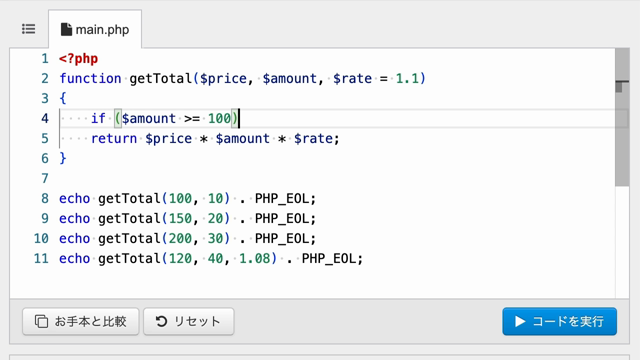Viewport: 640px width, 360px height.
Task: Click the getTotal function name on line 2
Action: 161,78
